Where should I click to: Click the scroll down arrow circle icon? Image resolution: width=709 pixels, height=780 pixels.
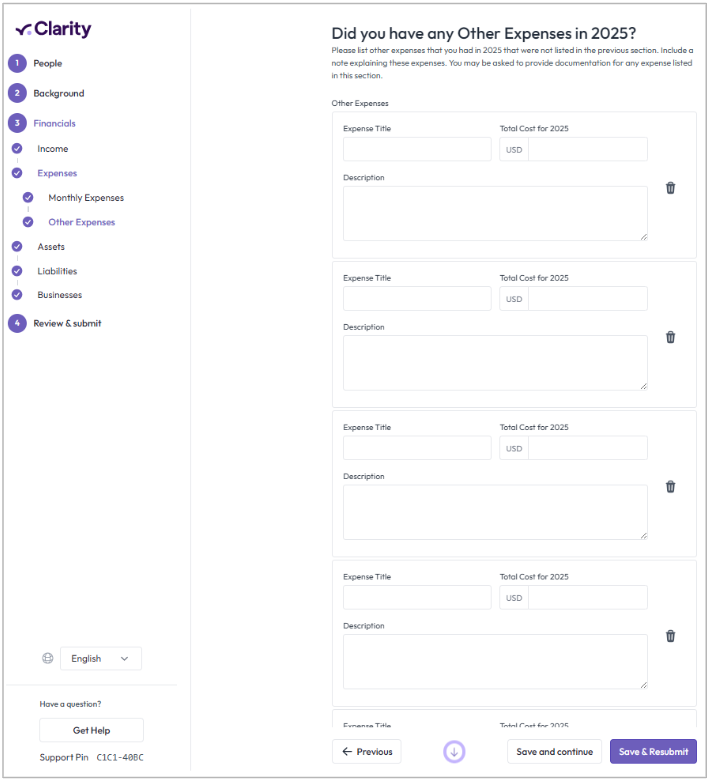coord(454,752)
